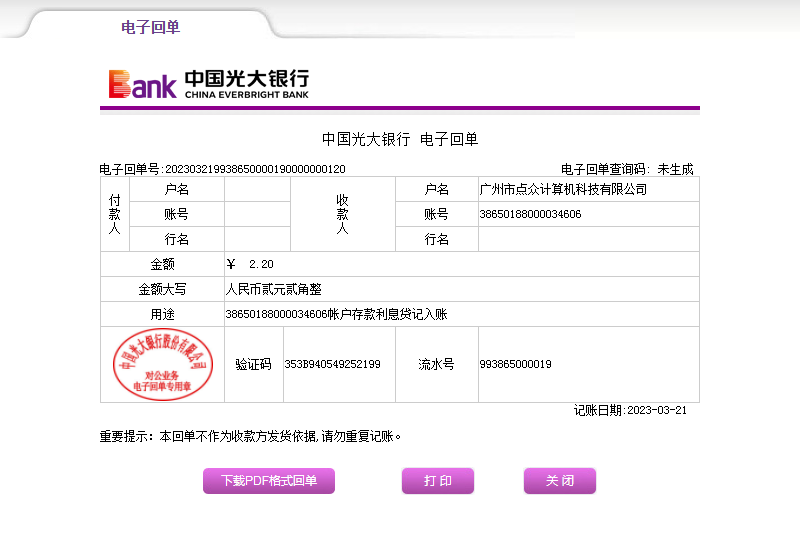Click the 收款人 label cell
Viewport: 800px width, 534px height.
(342, 214)
